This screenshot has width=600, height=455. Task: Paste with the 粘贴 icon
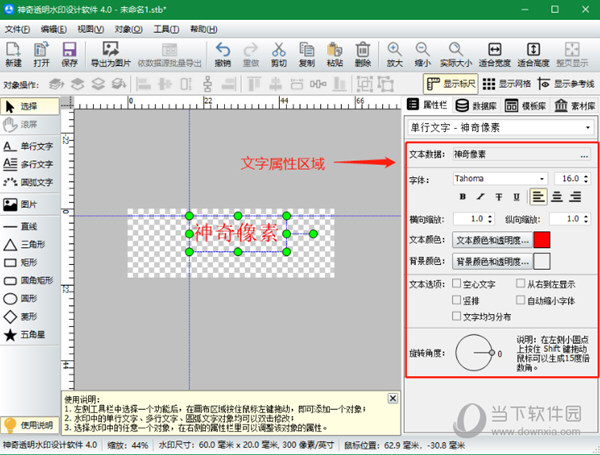(x=334, y=54)
